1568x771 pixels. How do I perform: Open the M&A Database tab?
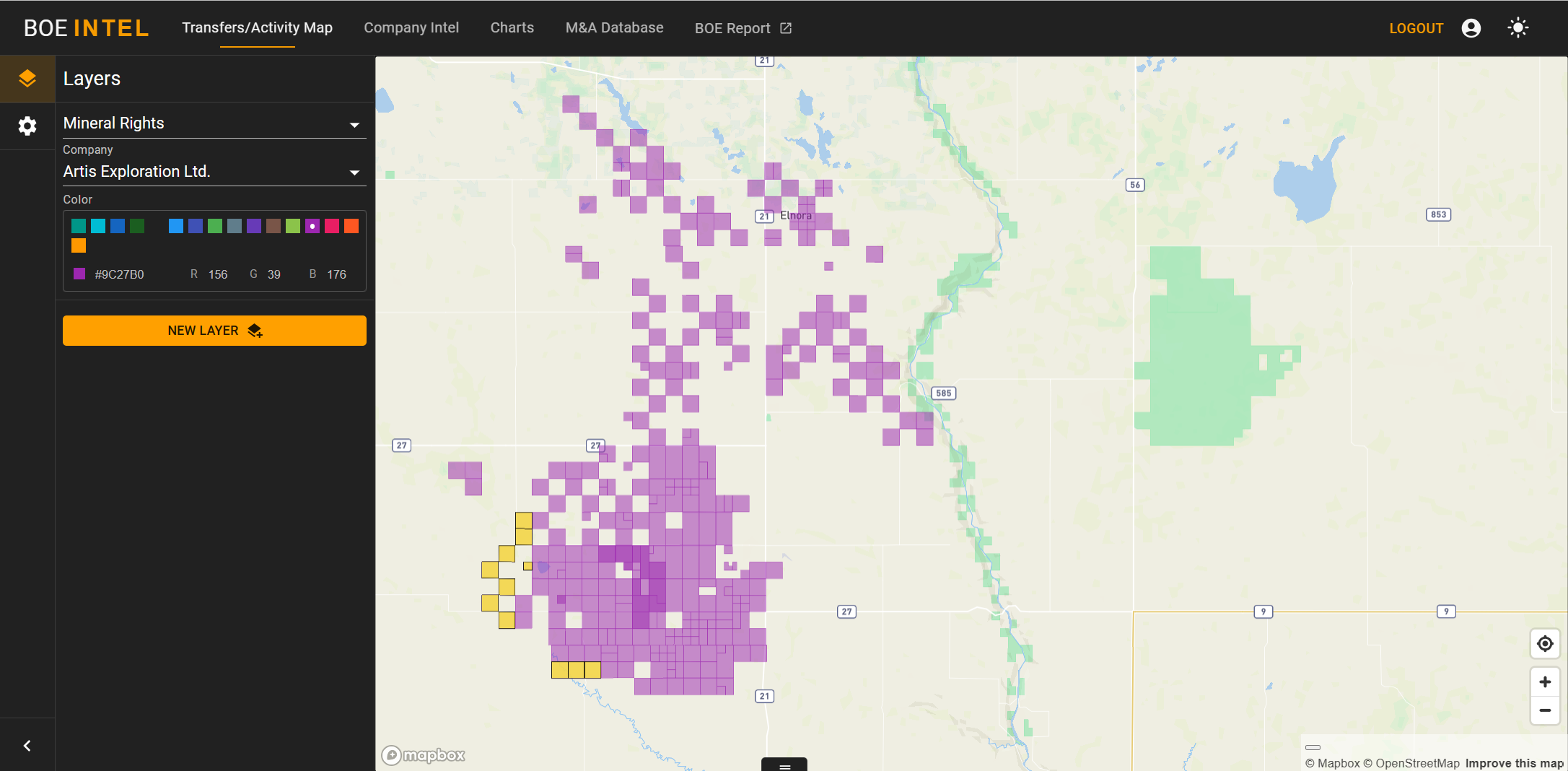tap(614, 28)
